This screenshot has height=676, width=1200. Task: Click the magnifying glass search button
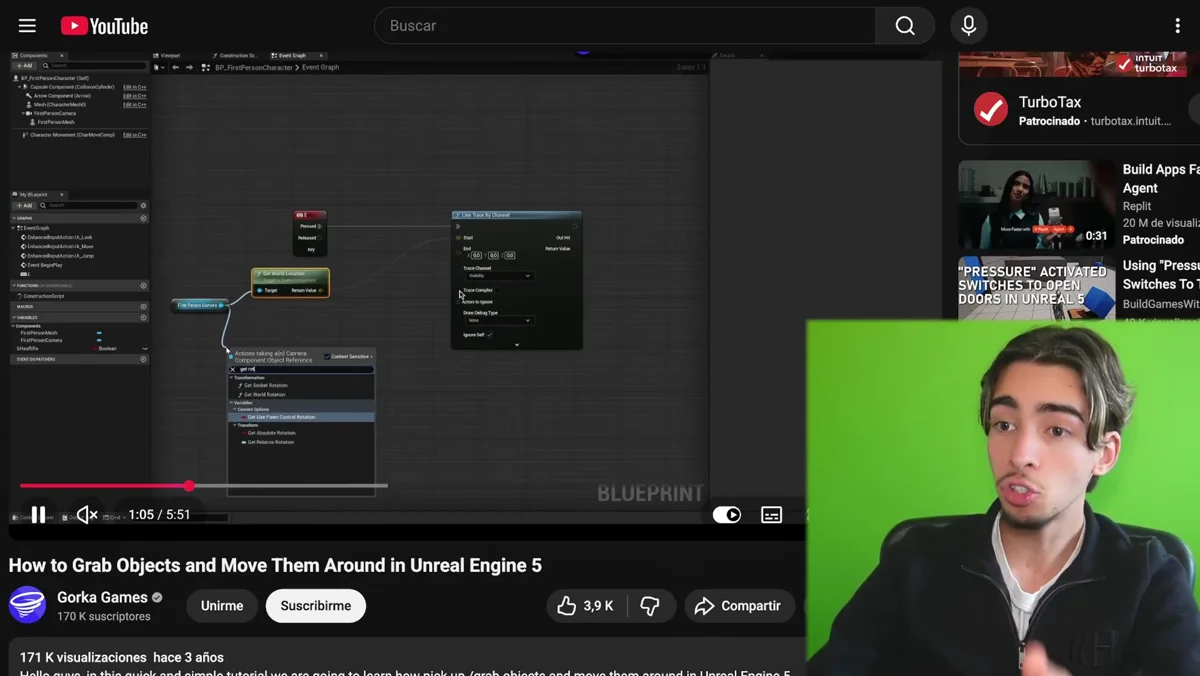[x=905, y=26]
